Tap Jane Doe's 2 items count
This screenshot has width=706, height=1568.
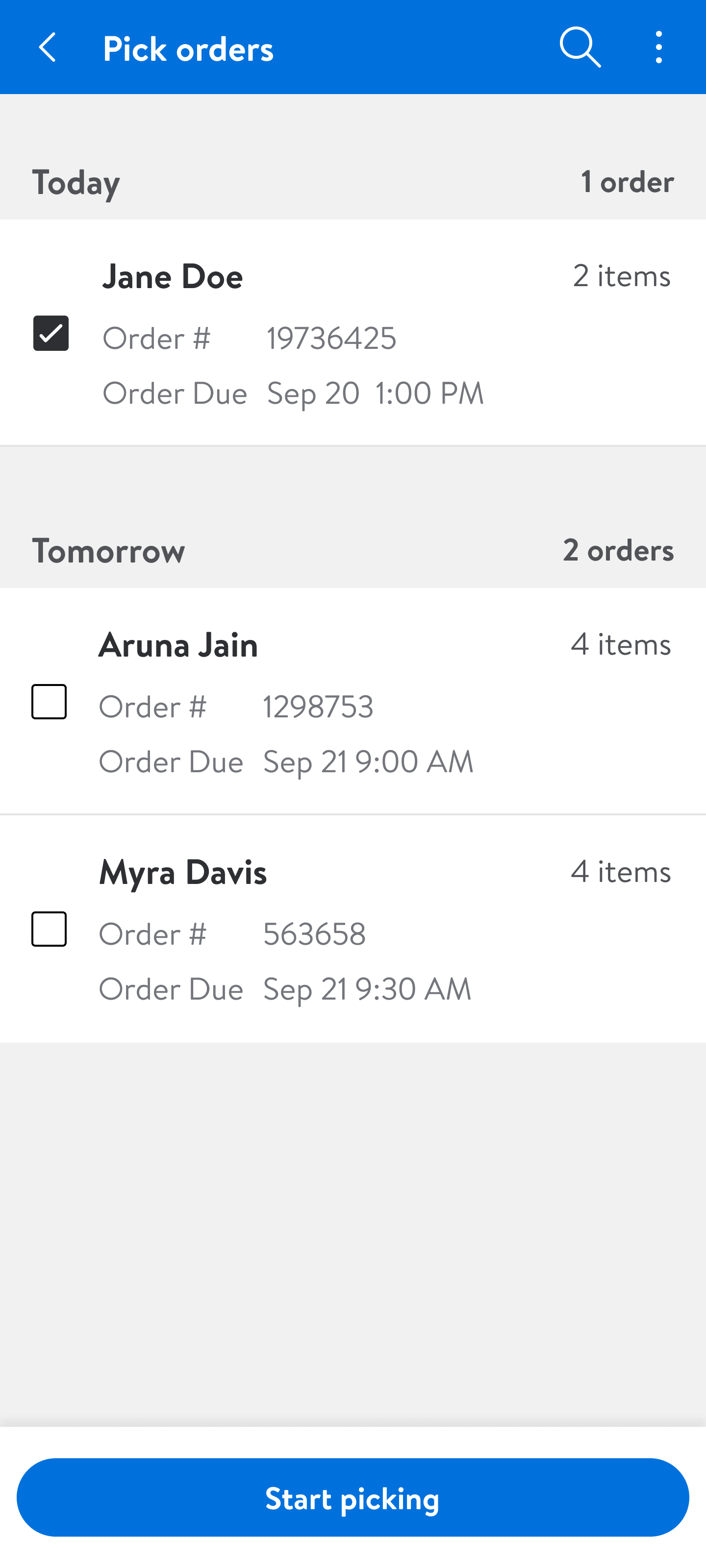(x=621, y=276)
